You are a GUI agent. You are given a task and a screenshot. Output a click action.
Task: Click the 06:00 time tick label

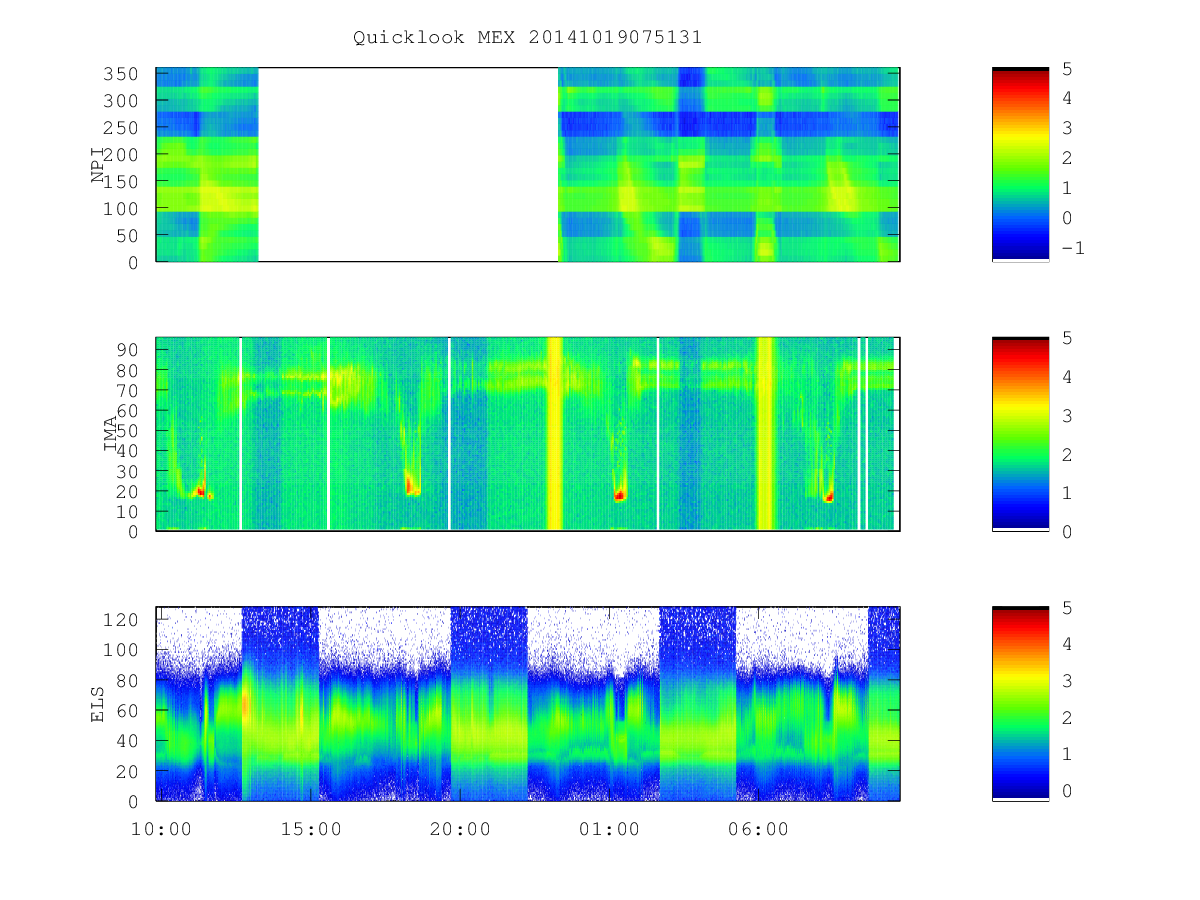tap(760, 829)
